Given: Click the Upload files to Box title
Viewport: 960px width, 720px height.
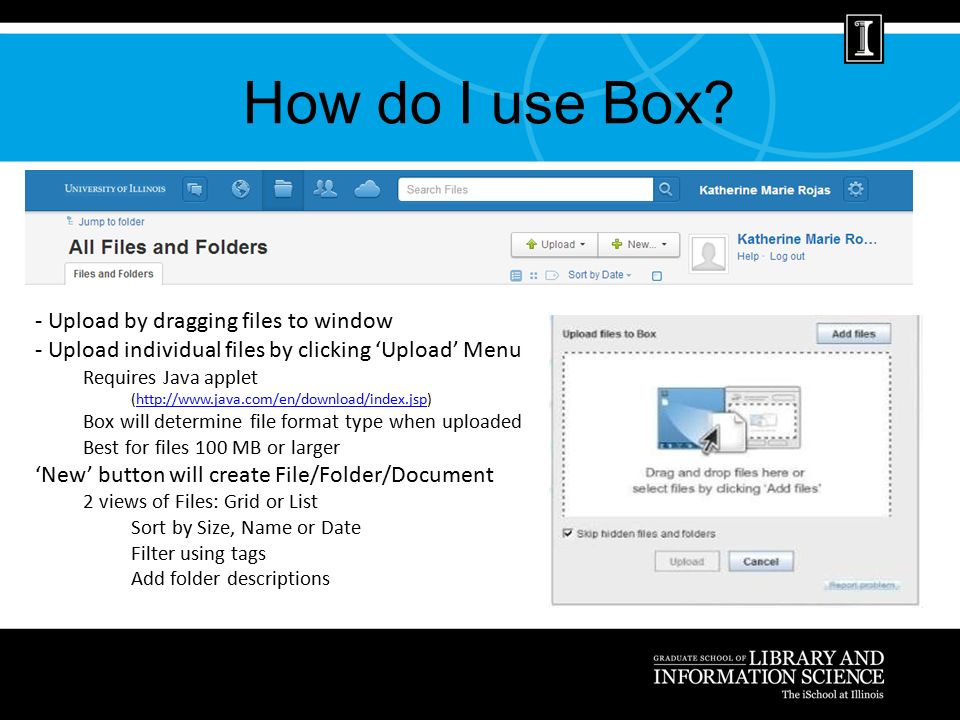Looking at the screenshot, I should click(x=609, y=334).
